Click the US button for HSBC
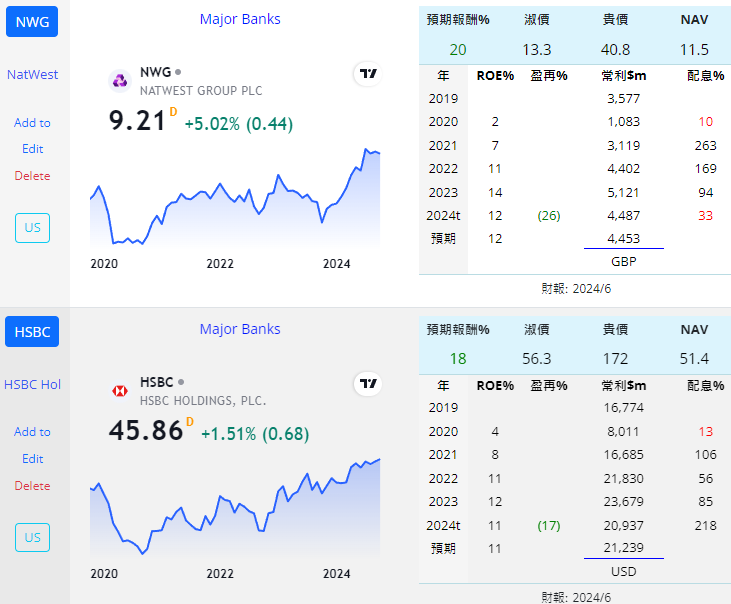 click(x=32, y=537)
